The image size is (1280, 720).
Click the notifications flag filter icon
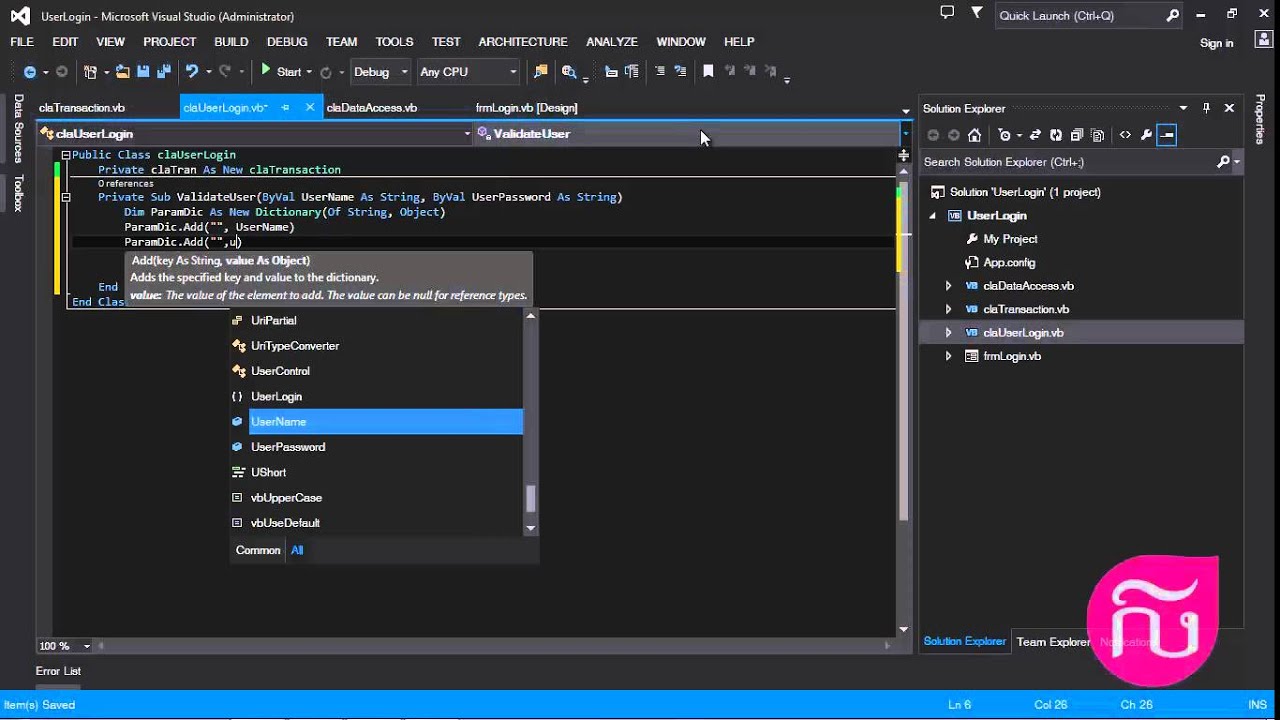point(977,13)
